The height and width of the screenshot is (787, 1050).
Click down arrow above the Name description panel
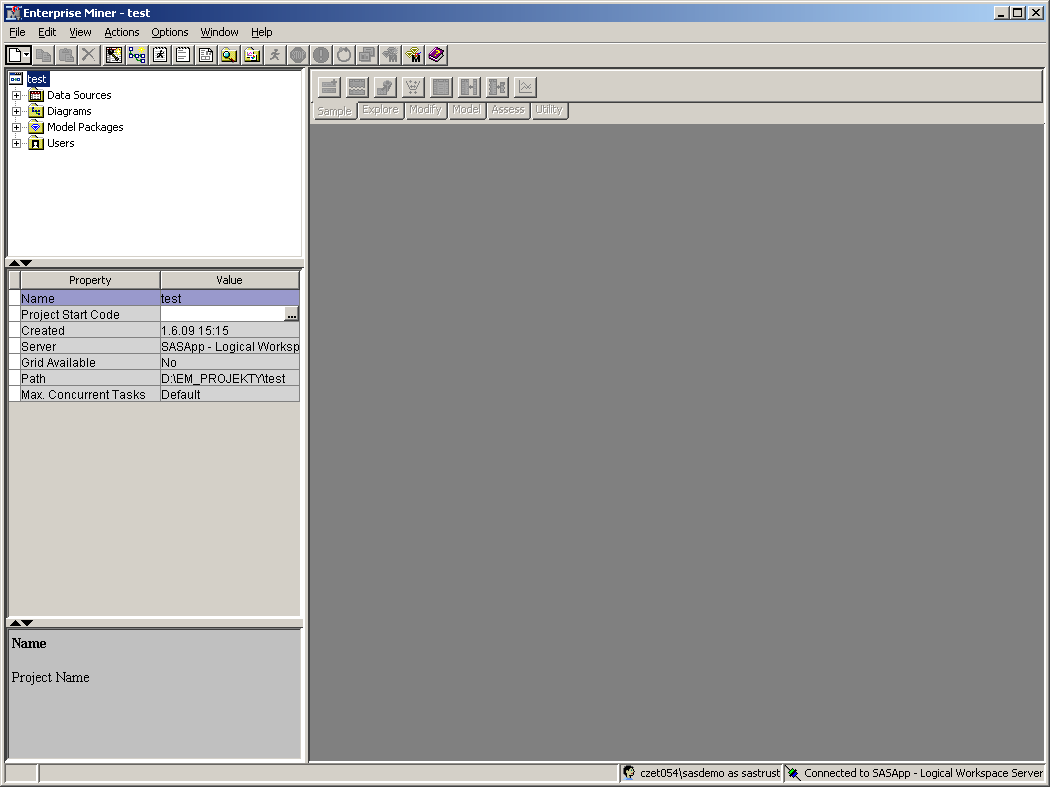(26, 623)
